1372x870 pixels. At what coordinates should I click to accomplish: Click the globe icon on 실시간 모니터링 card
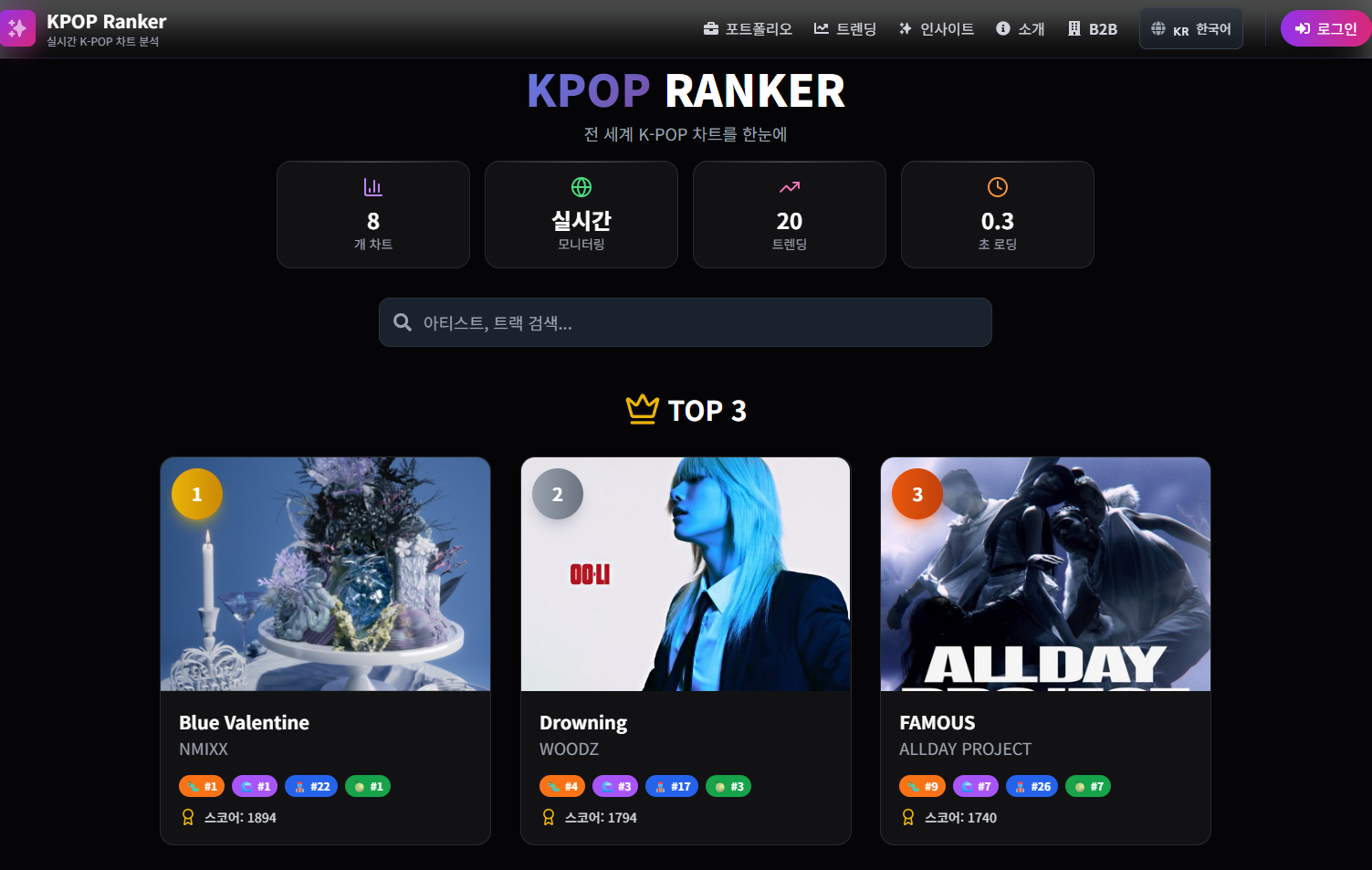click(x=581, y=187)
